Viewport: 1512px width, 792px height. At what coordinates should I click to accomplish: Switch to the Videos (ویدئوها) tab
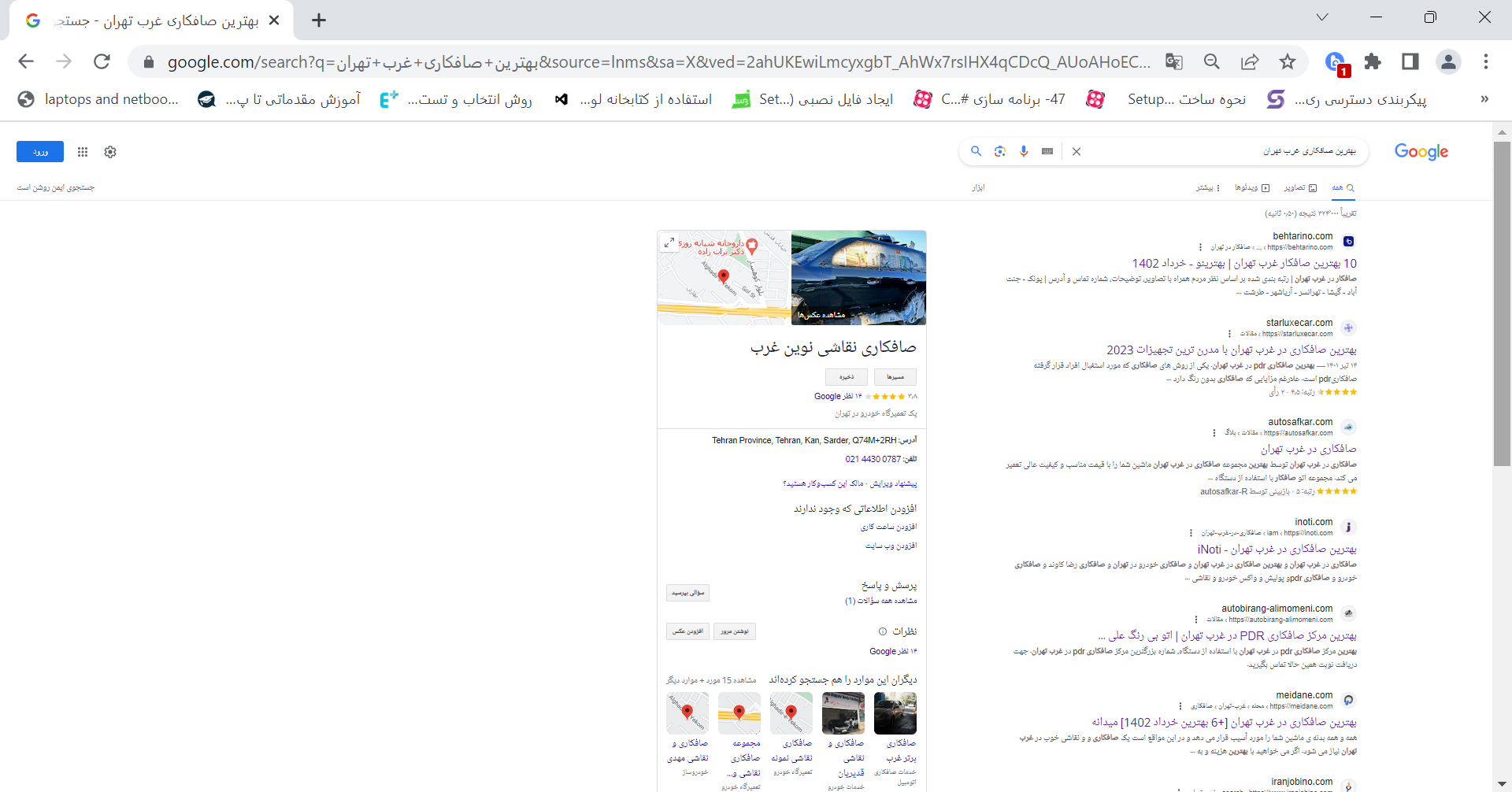(1252, 188)
